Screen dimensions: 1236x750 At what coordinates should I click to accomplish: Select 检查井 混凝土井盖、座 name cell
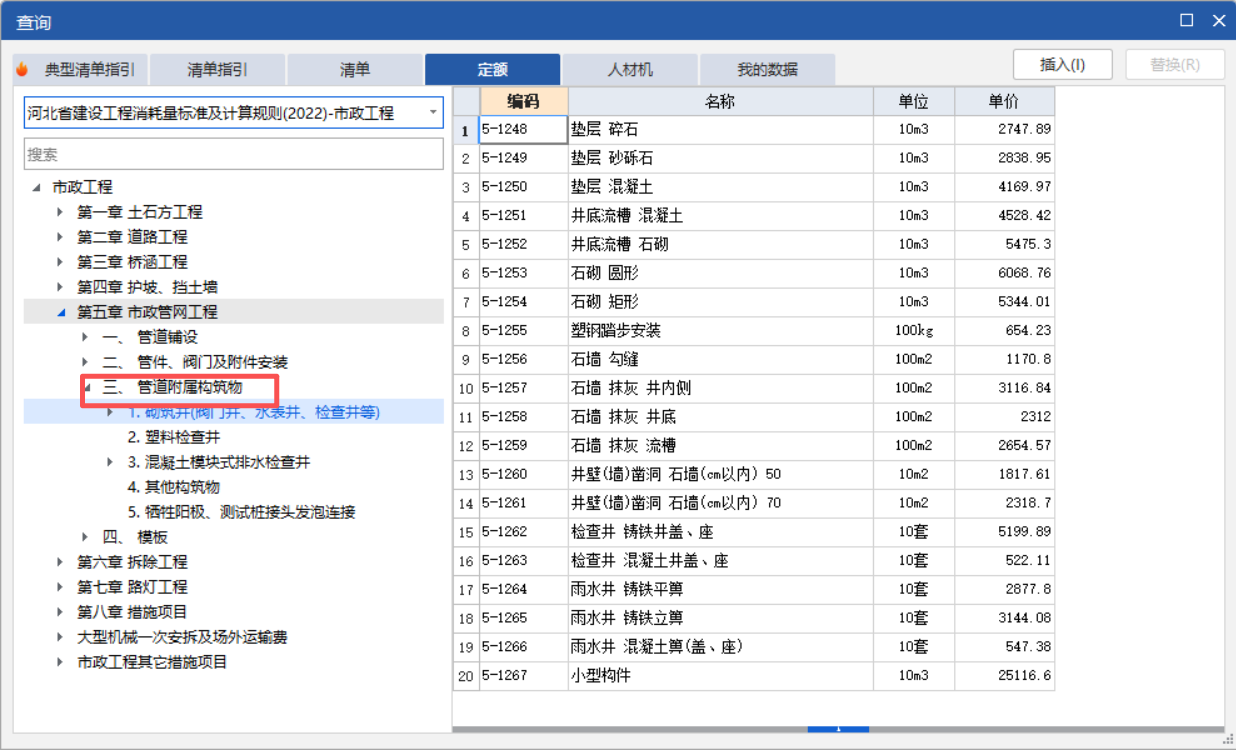tap(720, 560)
